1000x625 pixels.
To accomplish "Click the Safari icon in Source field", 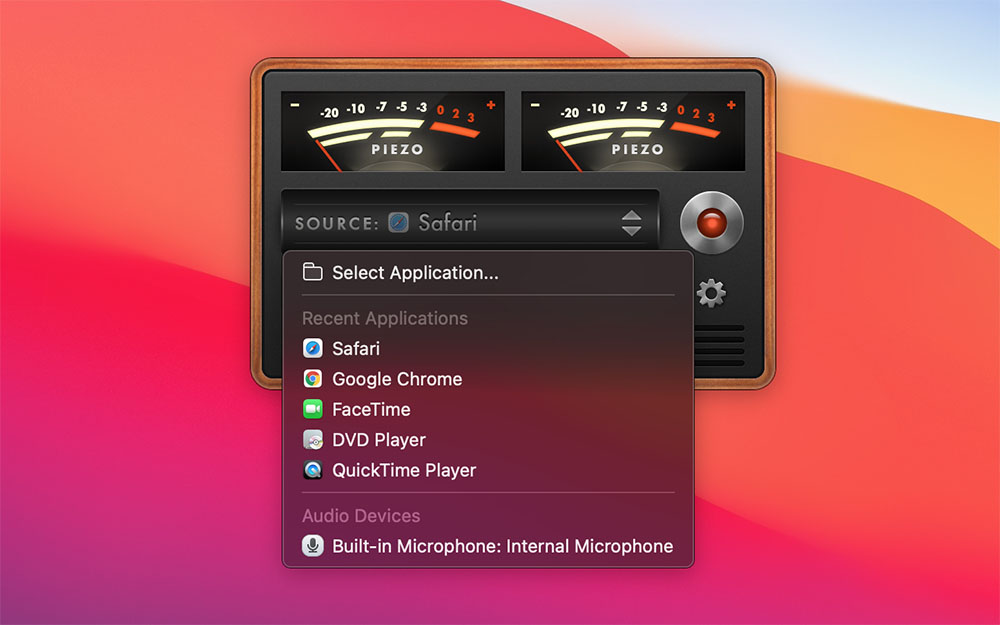I will pos(399,223).
